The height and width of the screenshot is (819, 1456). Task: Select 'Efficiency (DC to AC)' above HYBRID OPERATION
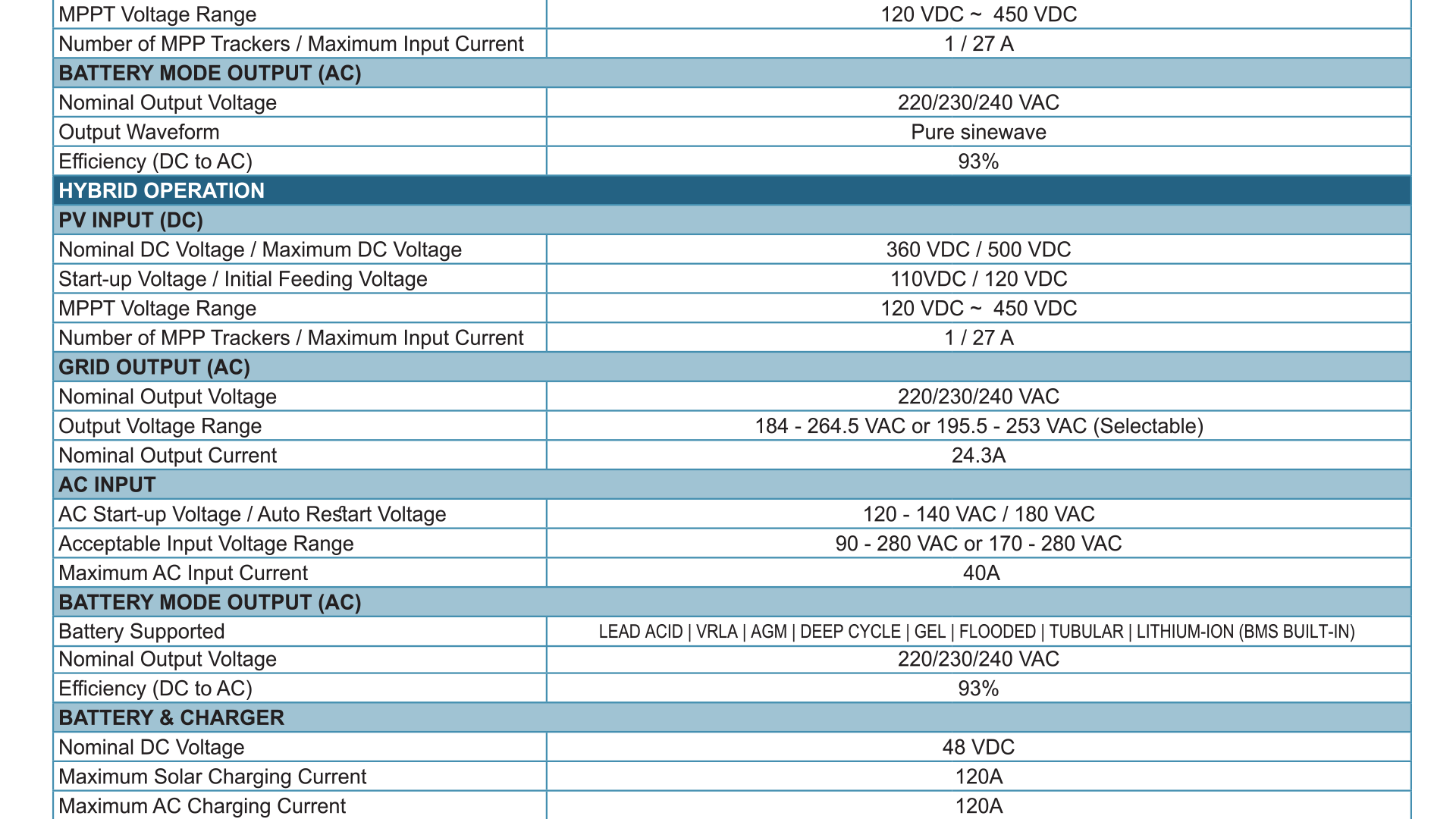pyautogui.click(x=155, y=162)
